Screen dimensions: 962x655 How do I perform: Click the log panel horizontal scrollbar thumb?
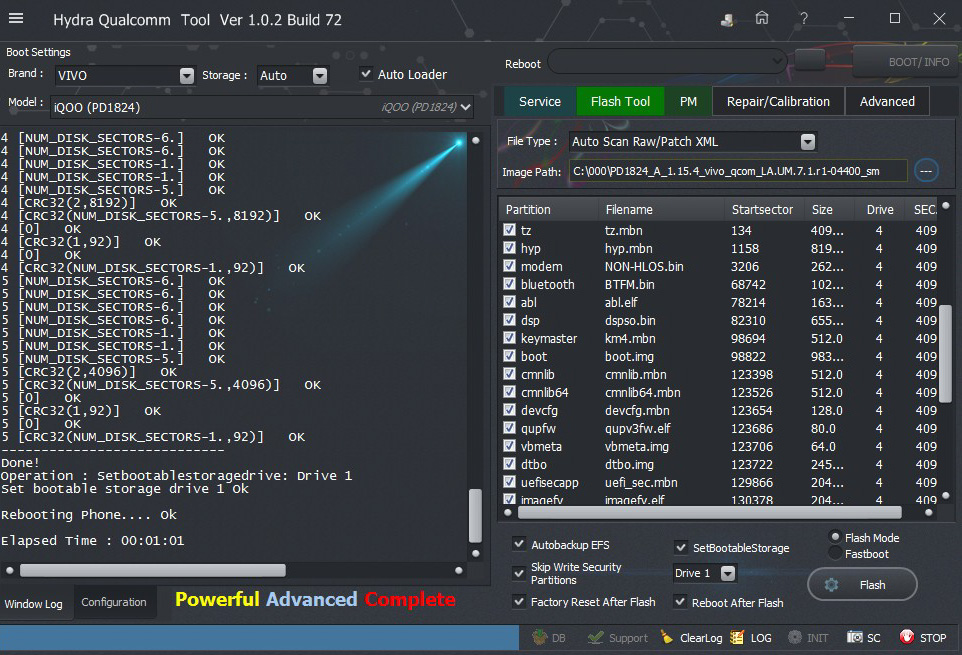[153, 570]
